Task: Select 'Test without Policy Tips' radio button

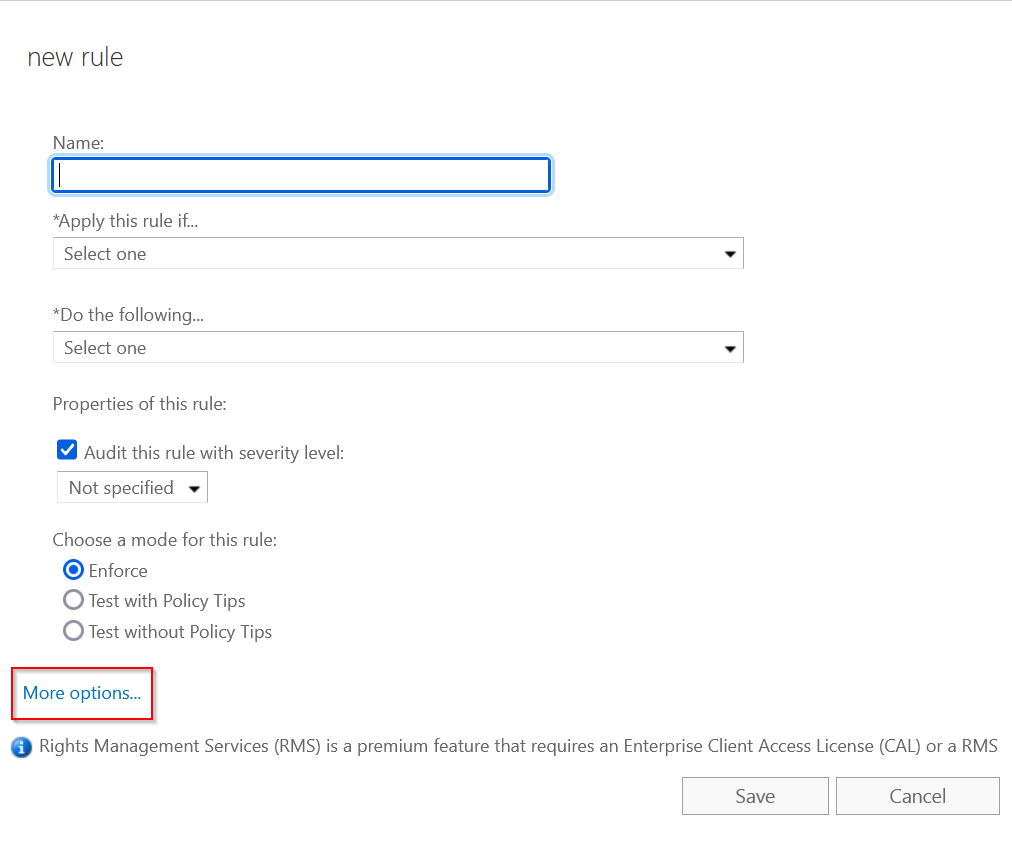Action: click(73, 631)
